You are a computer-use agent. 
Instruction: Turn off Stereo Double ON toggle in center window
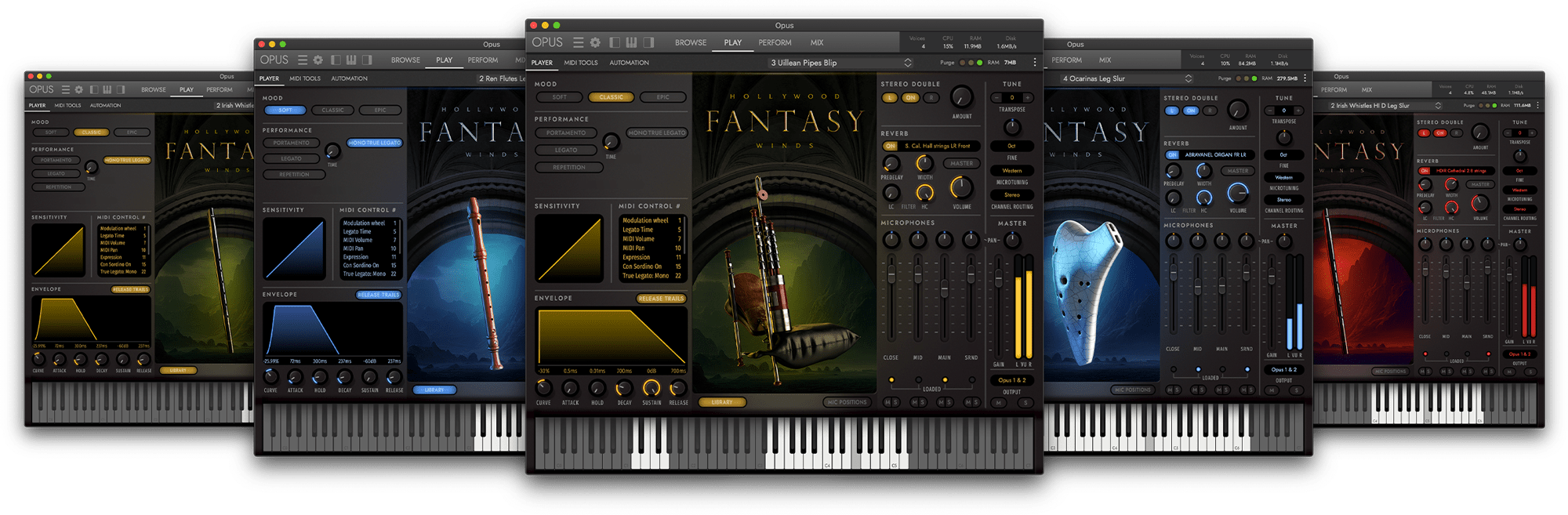point(910,98)
